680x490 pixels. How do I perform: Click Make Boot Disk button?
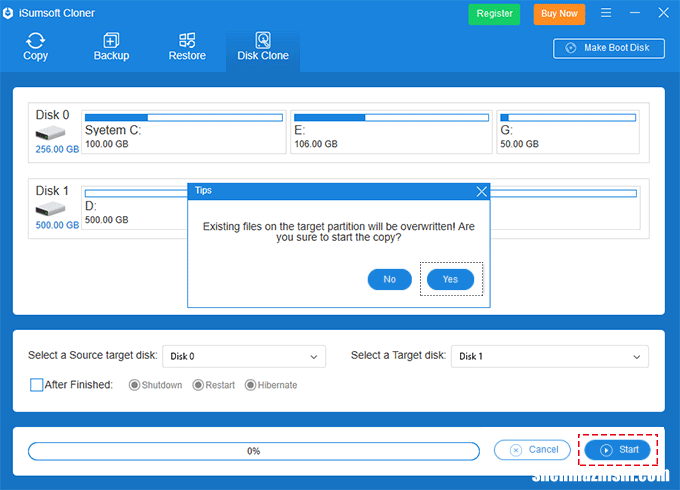(x=608, y=48)
